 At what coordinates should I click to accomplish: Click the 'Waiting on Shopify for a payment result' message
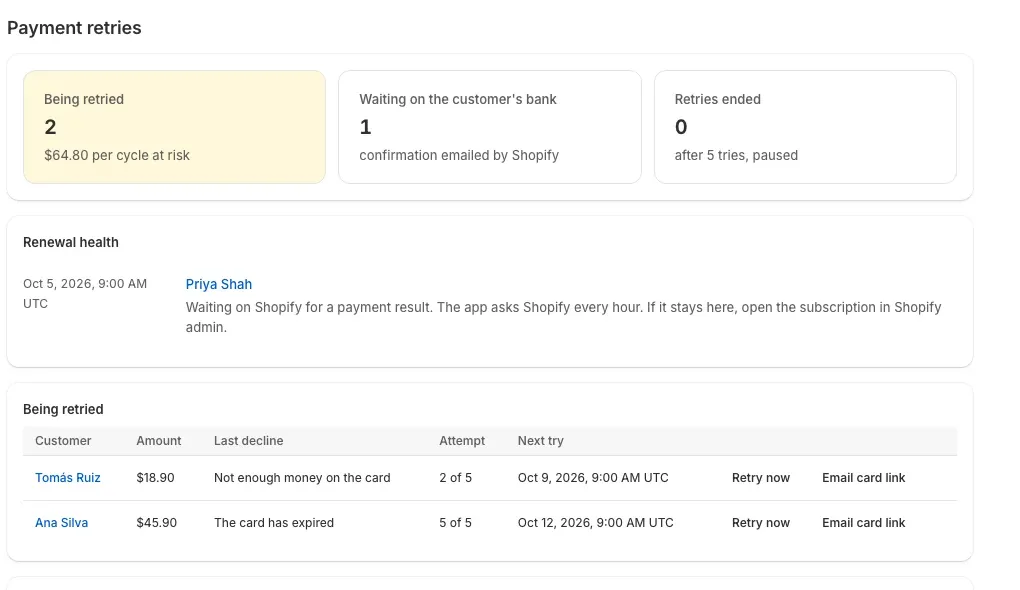click(x=563, y=317)
